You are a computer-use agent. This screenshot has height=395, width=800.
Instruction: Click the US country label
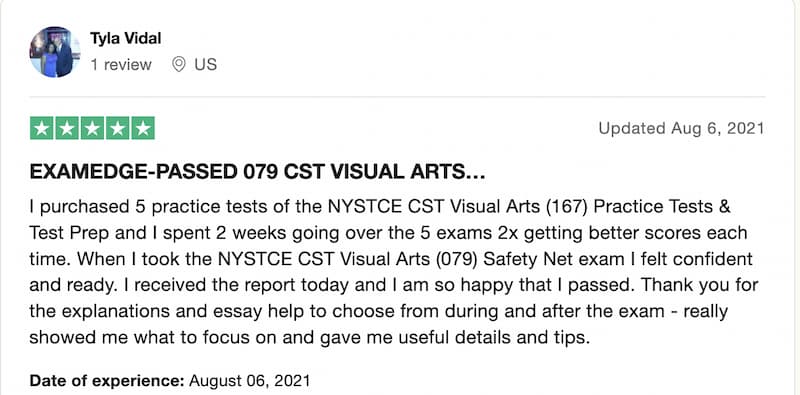tap(206, 65)
